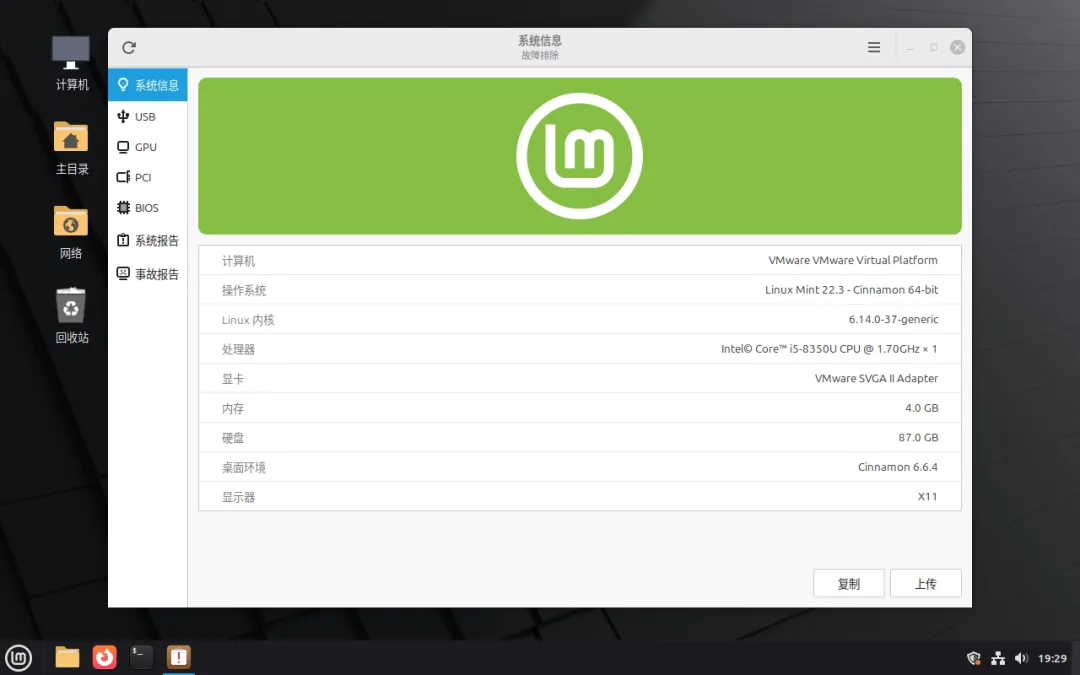The width and height of the screenshot is (1080, 675).
Task: Open the USB section in the sidebar
Action: (x=147, y=116)
